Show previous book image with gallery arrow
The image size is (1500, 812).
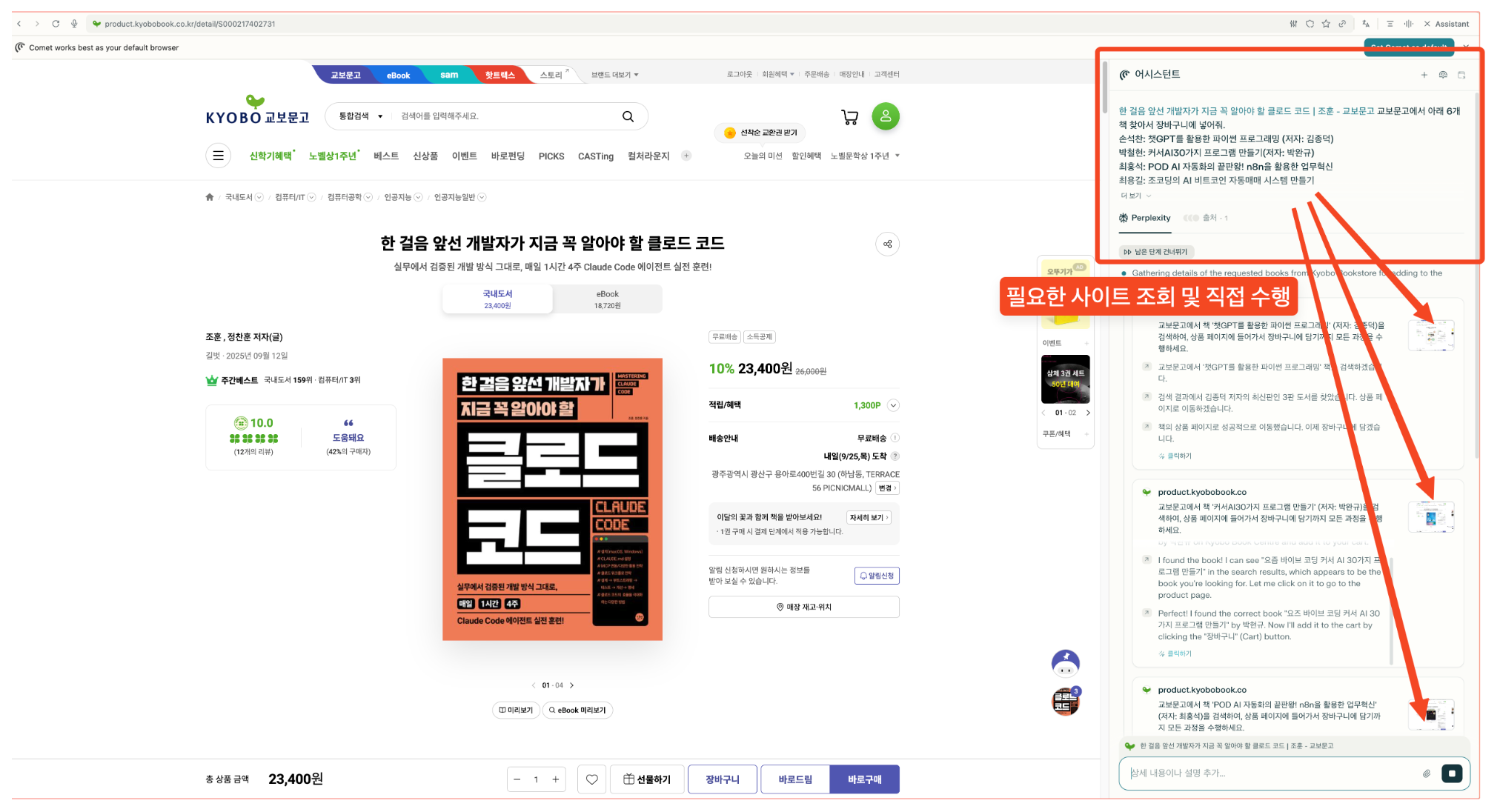coord(534,685)
